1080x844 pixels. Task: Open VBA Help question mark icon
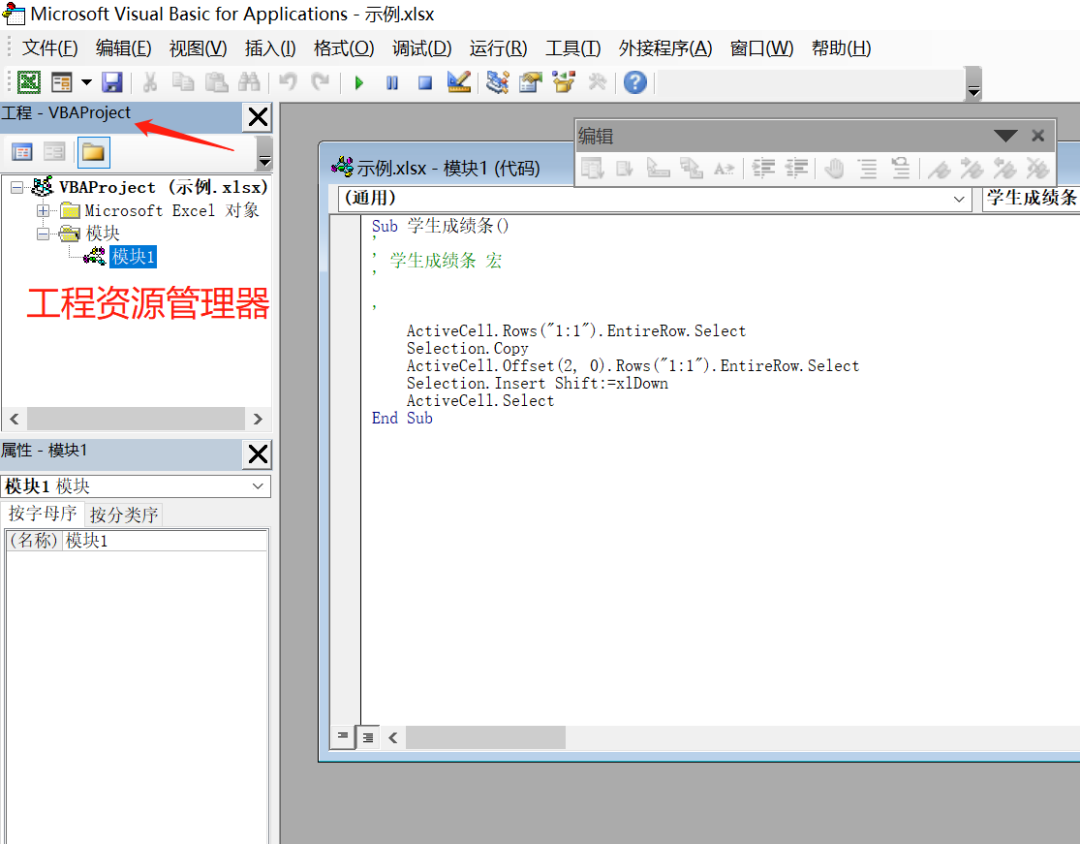[635, 83]
